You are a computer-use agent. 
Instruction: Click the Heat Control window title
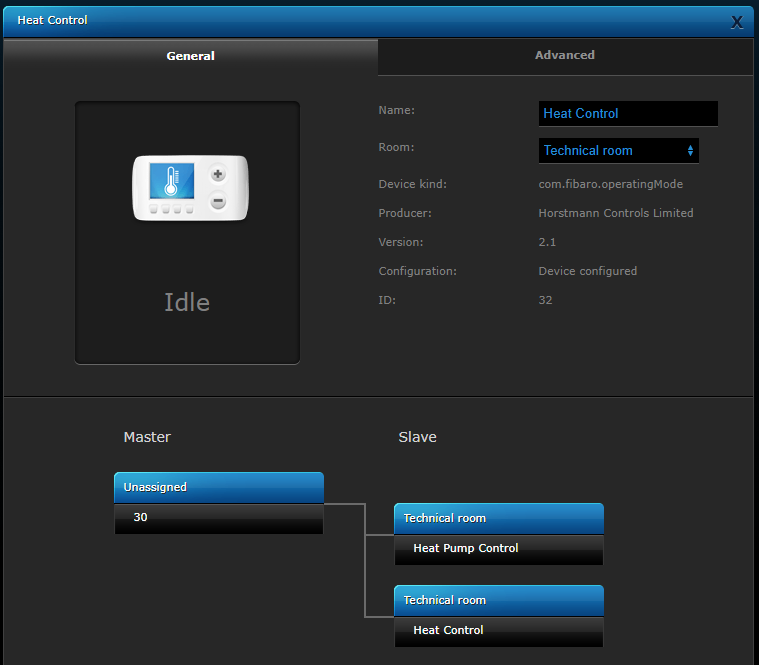tap(52, 20)
